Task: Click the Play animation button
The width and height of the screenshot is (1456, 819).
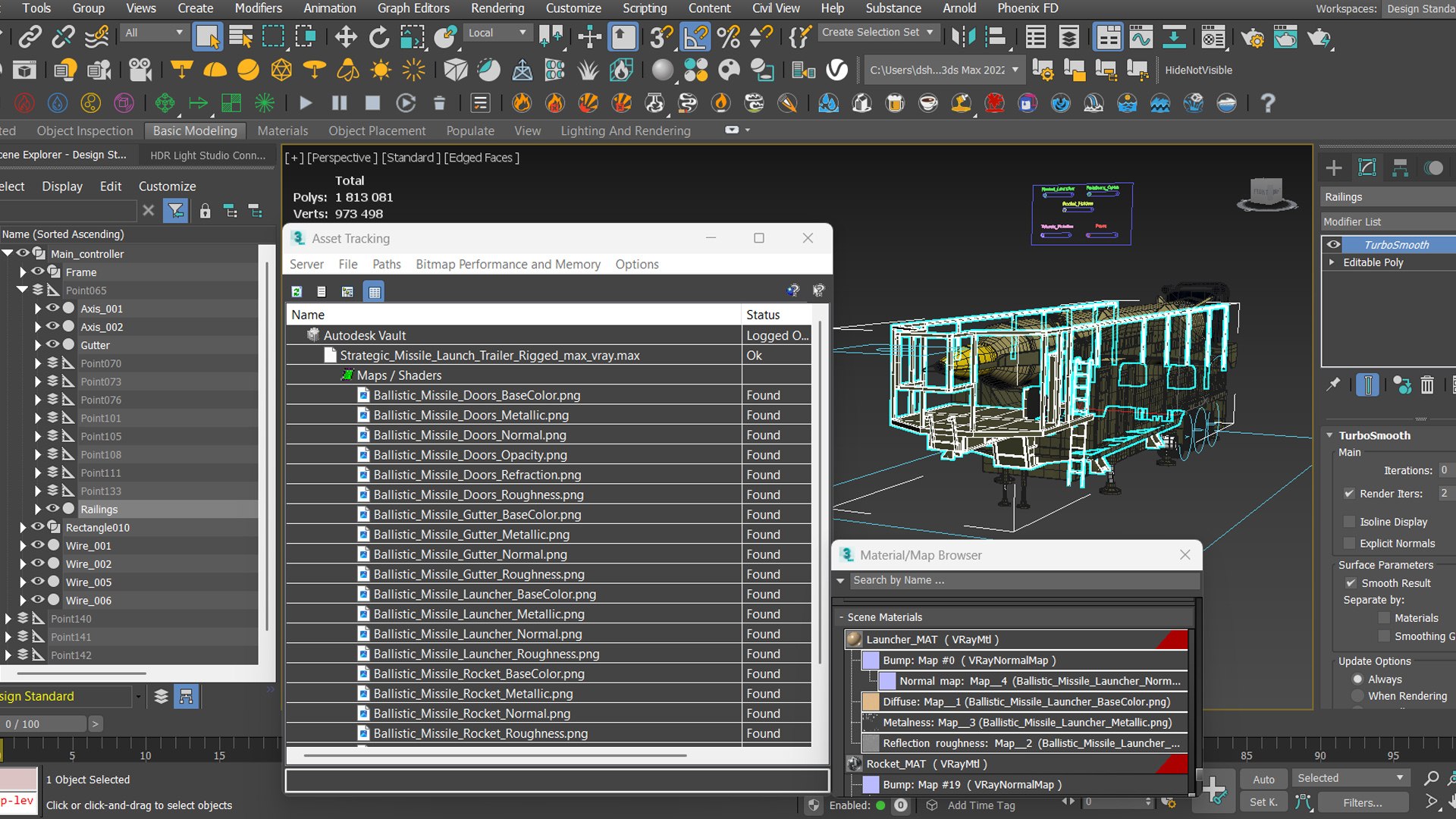Action: pos(306,102)
